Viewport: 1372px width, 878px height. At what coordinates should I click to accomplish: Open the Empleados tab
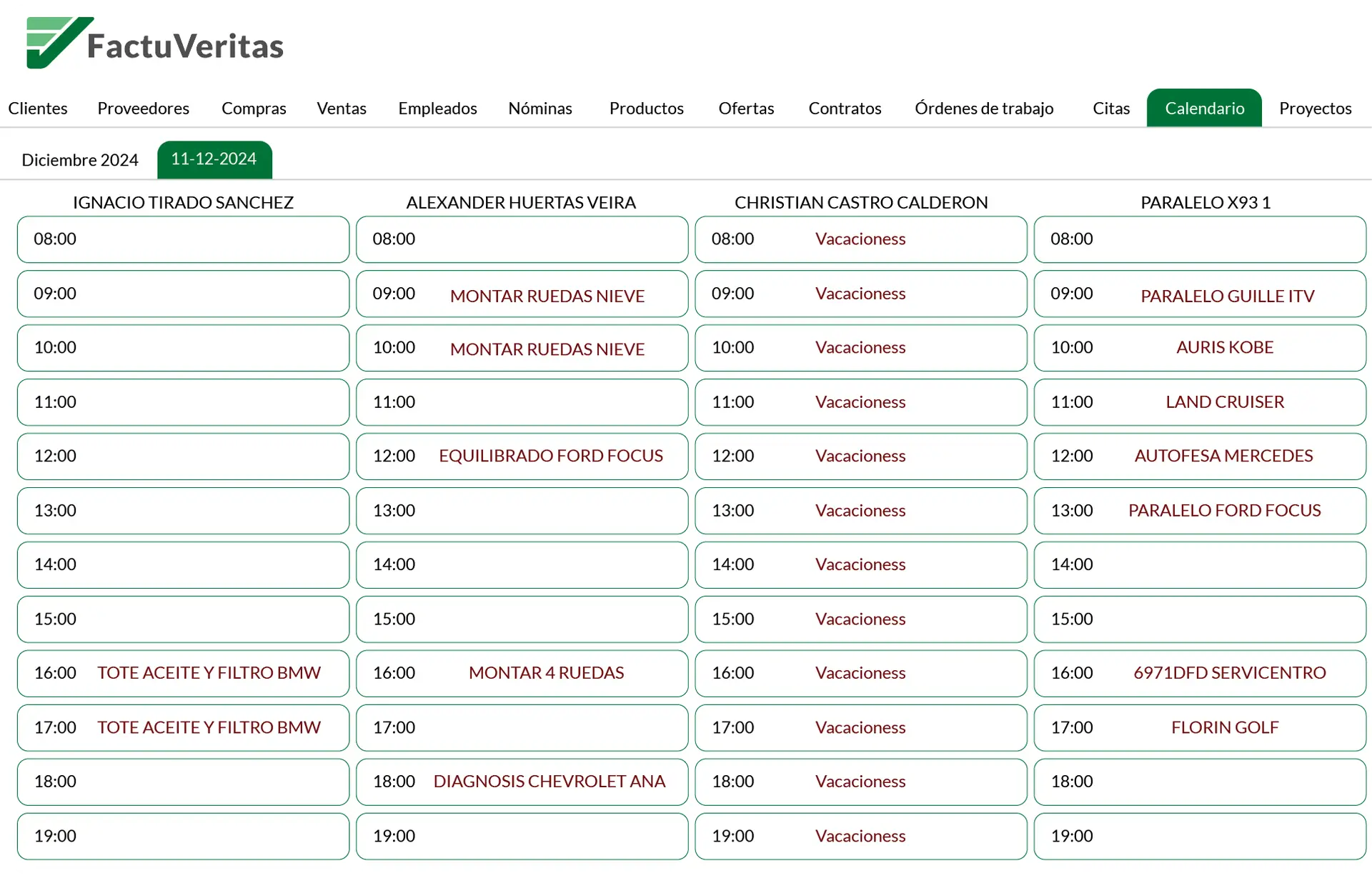437,108
